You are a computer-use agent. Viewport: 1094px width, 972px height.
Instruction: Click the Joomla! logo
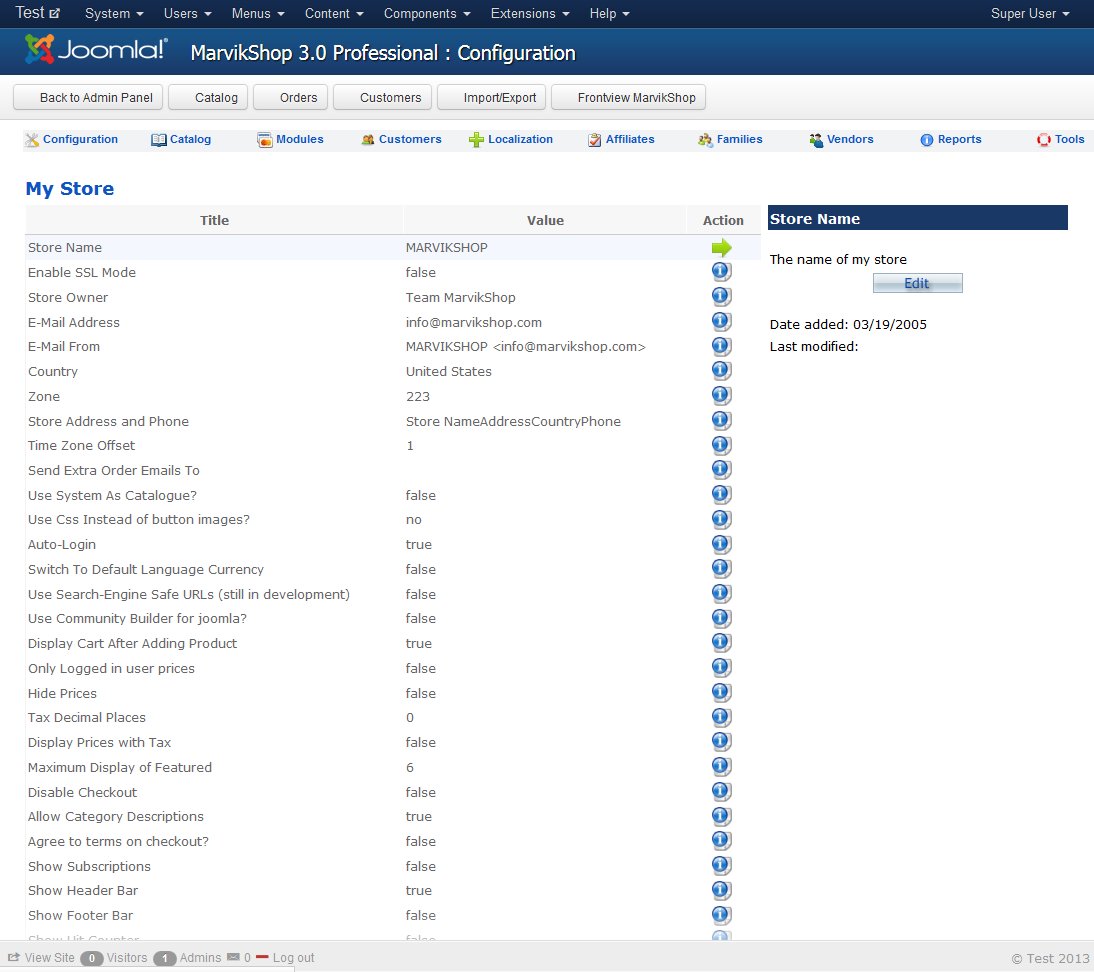click(96, 50)
